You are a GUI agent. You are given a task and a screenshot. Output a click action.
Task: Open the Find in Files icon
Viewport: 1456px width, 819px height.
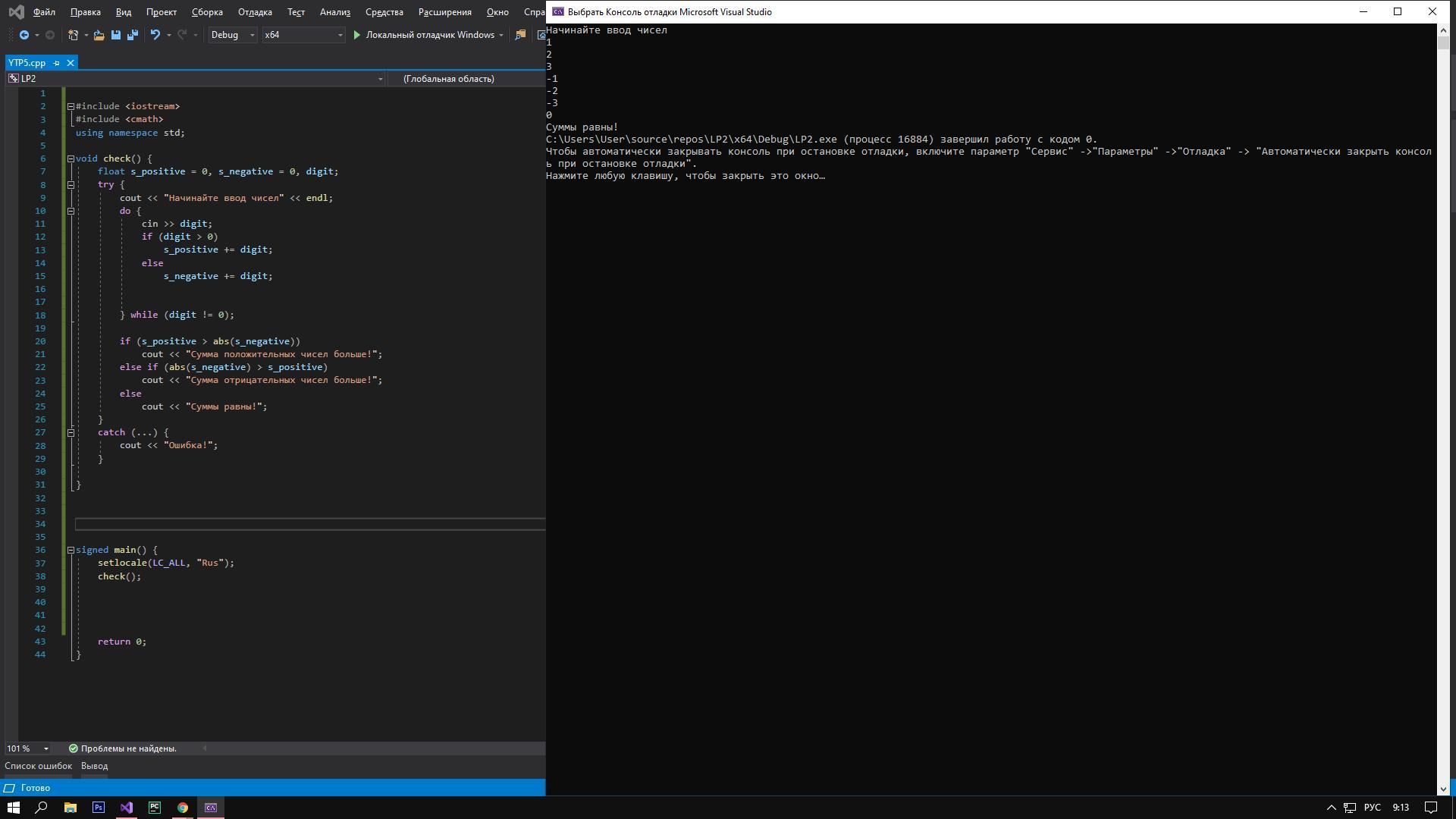pos(520,35)
